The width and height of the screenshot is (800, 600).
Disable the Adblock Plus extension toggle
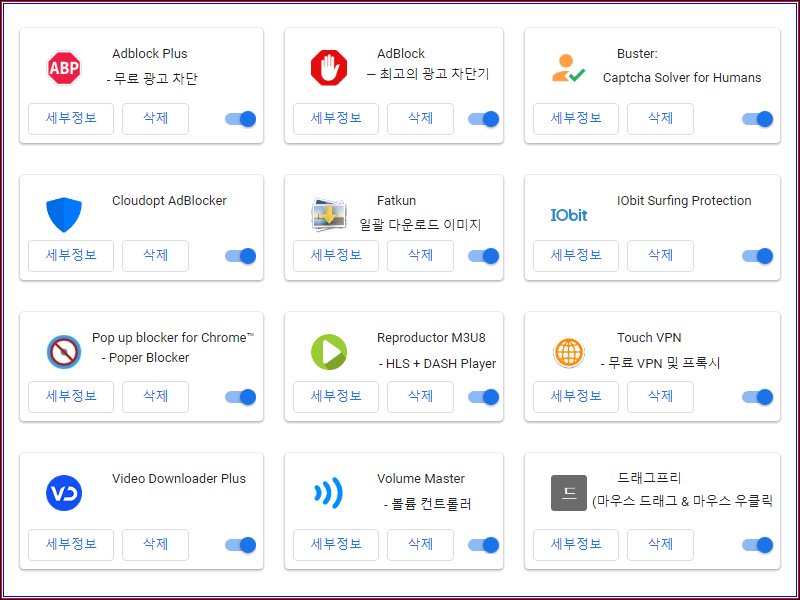(241, 119)
